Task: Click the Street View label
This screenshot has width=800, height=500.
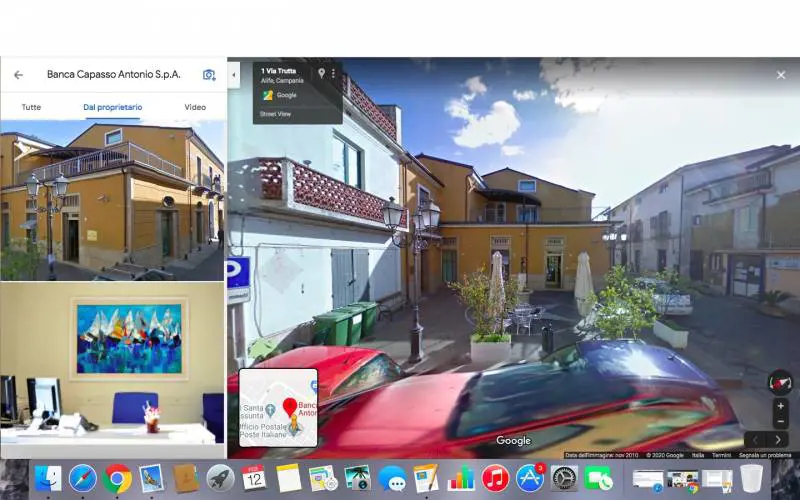Action: pos(275,114)
